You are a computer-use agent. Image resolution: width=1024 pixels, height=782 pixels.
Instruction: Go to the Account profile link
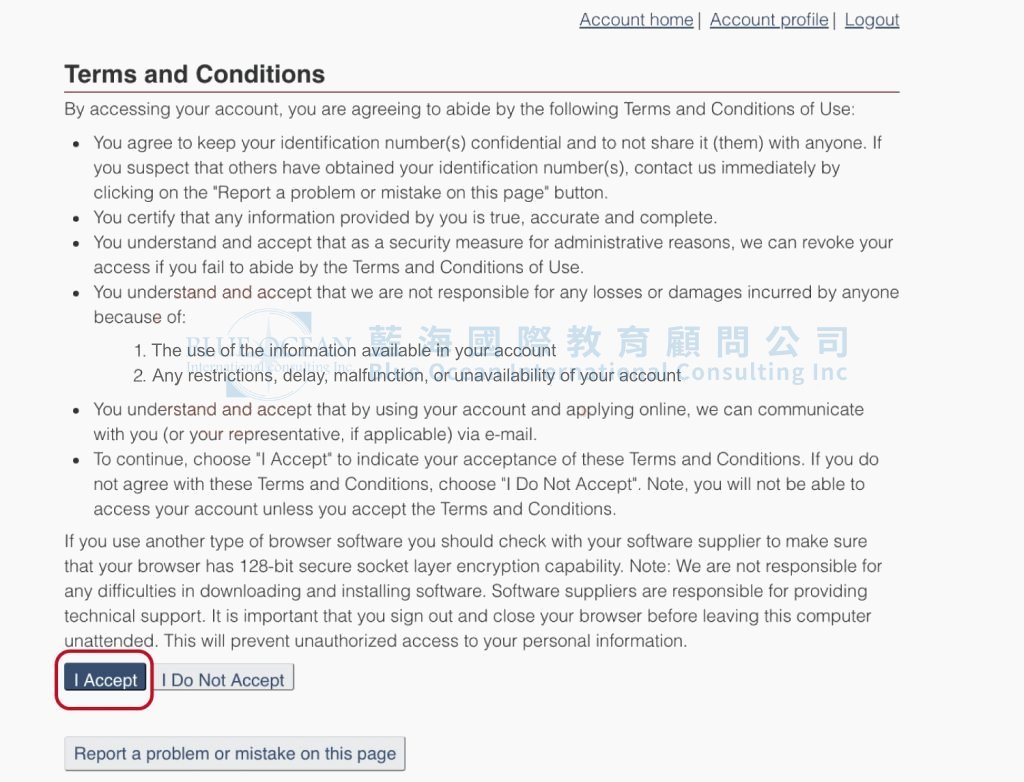769,20
